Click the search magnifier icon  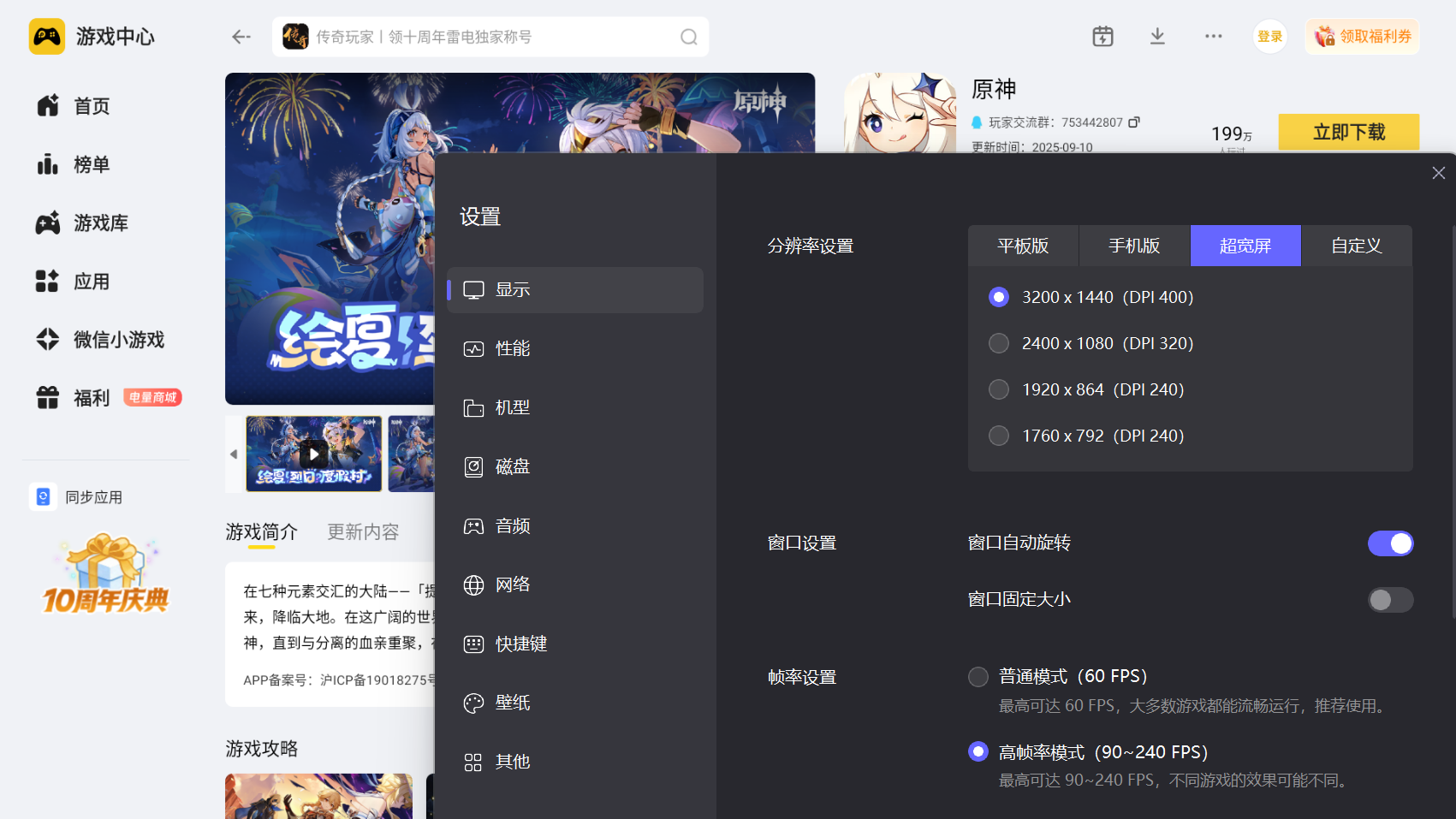[689, 37]
